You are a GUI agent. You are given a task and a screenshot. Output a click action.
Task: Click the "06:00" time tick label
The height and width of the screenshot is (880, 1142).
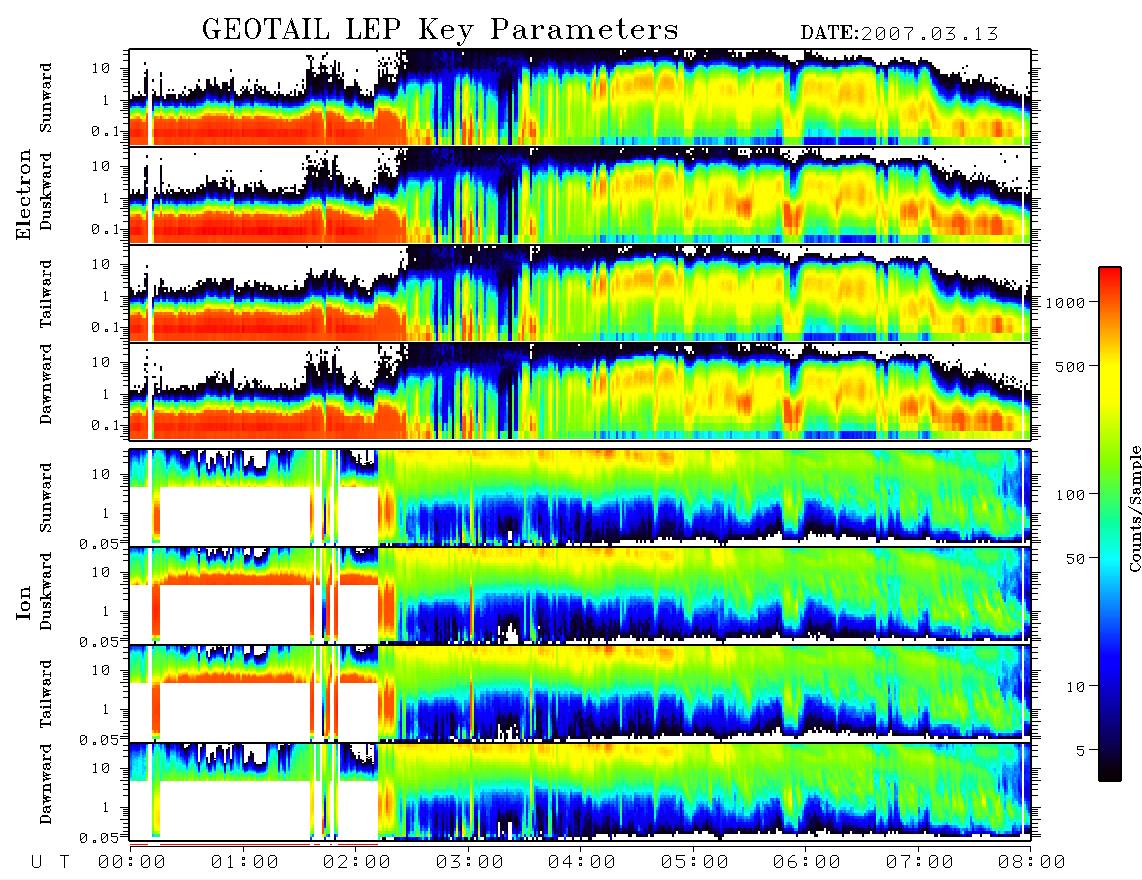coord(807,863)
